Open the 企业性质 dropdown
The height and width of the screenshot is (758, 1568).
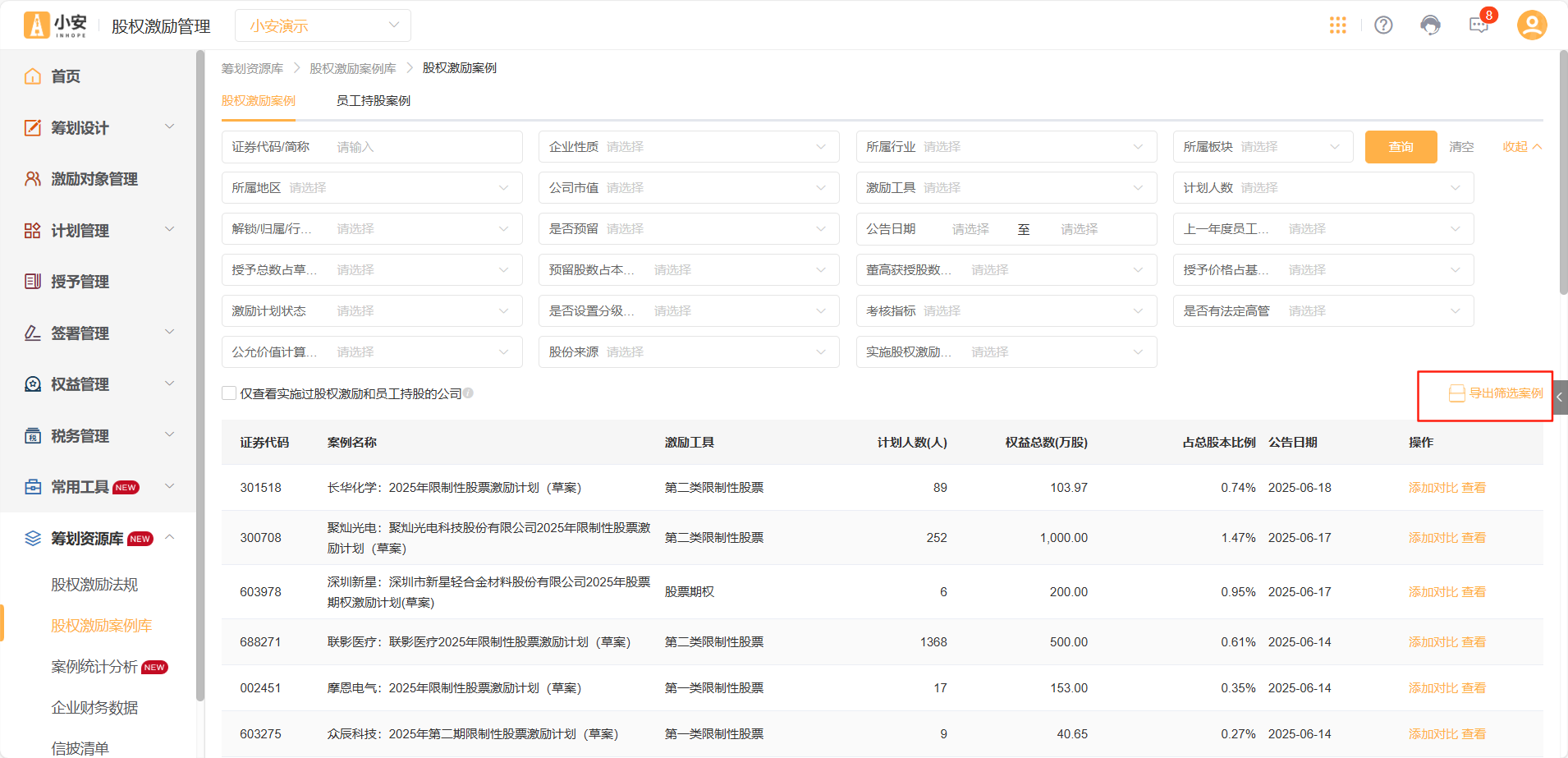tap(689, 147)
